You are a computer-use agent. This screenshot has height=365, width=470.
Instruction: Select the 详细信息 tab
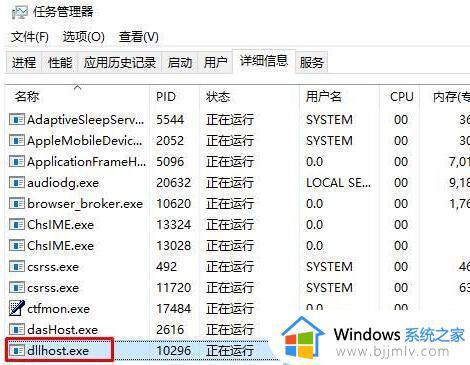(264, 61)
